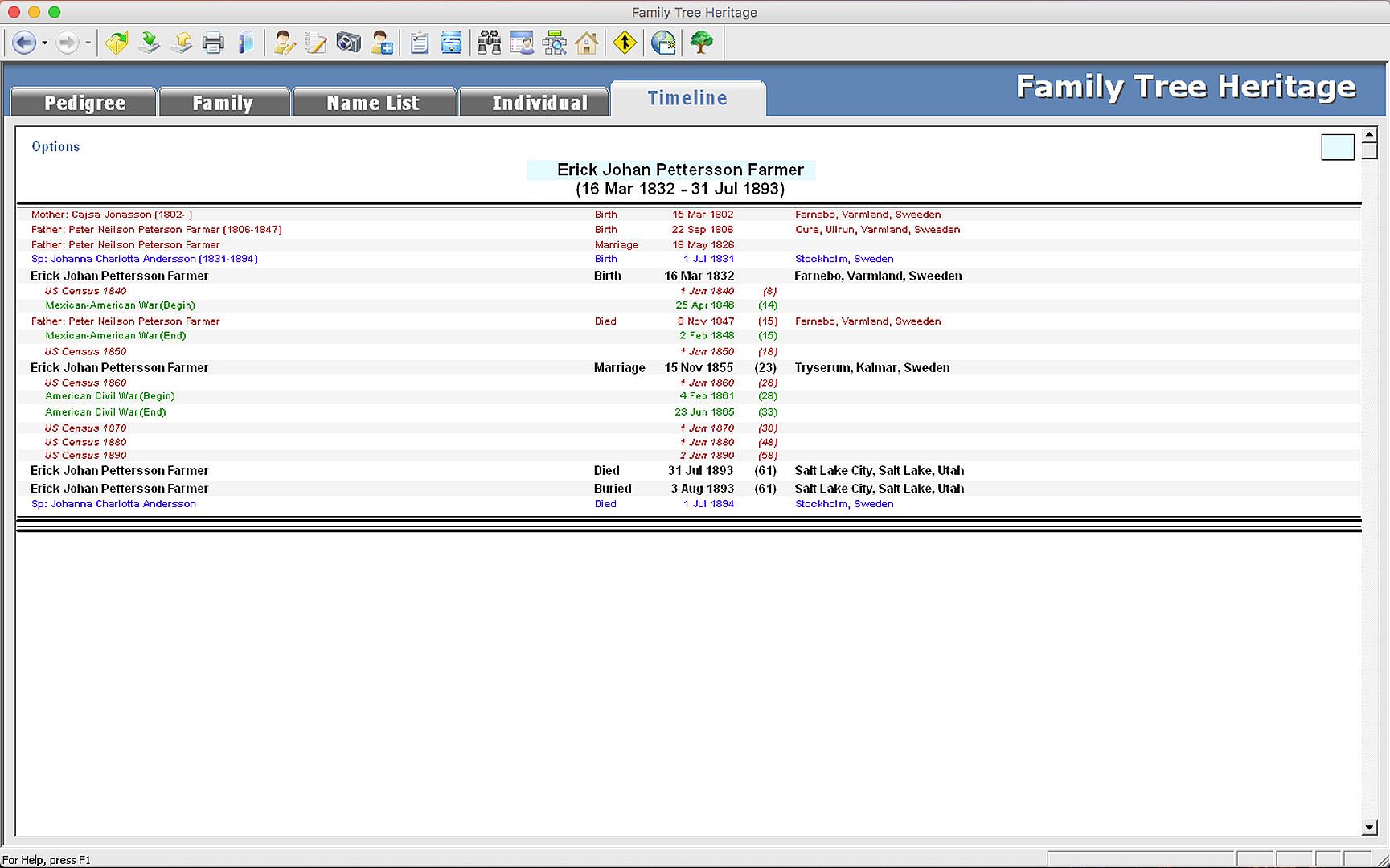This screenshot has height=868, width=1390.
Task: Click the light blue color box
Action: pyautogui.click(x=1337, y=147)
